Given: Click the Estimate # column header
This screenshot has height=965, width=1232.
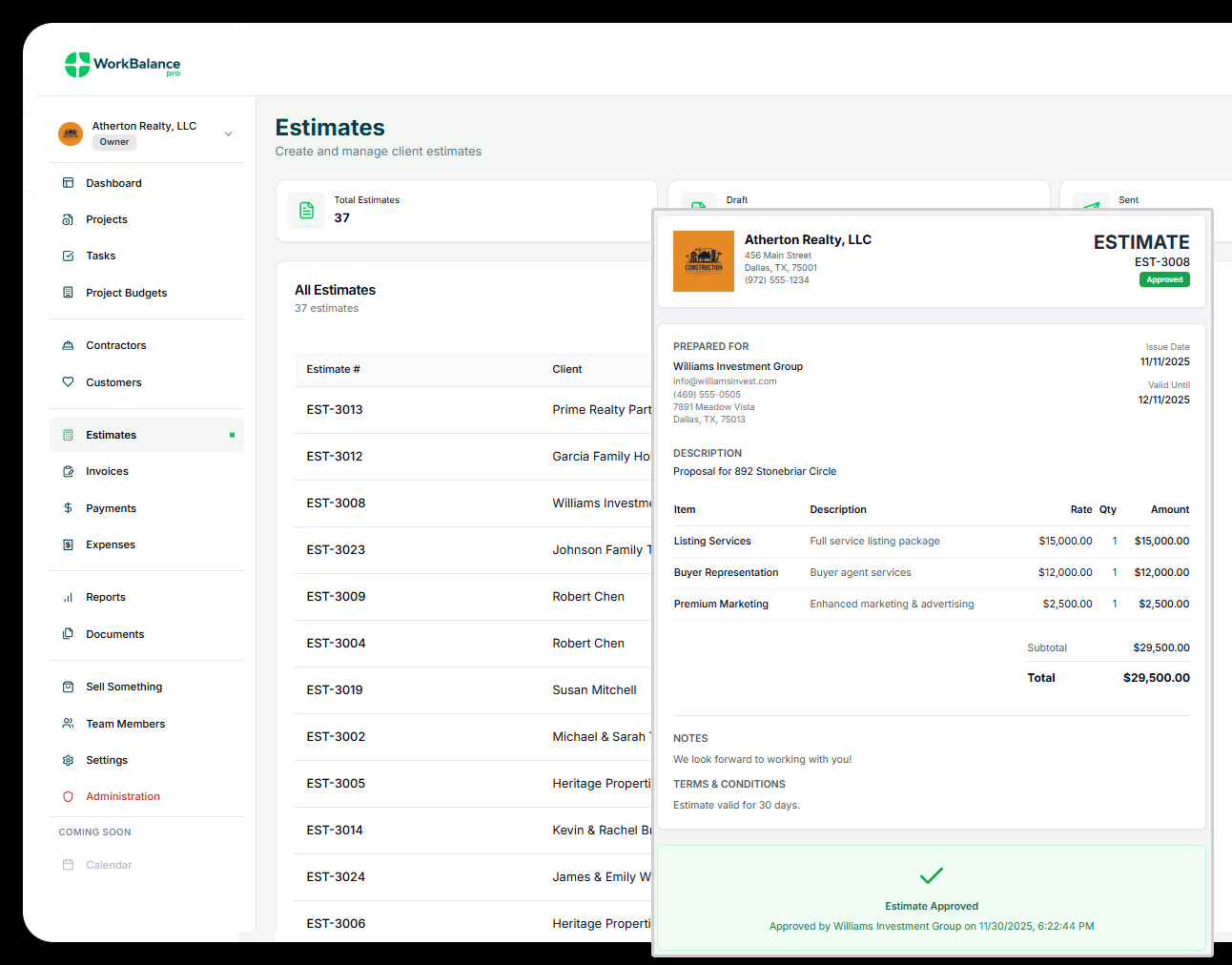Looking at the screenshot, I should point(333,369).
